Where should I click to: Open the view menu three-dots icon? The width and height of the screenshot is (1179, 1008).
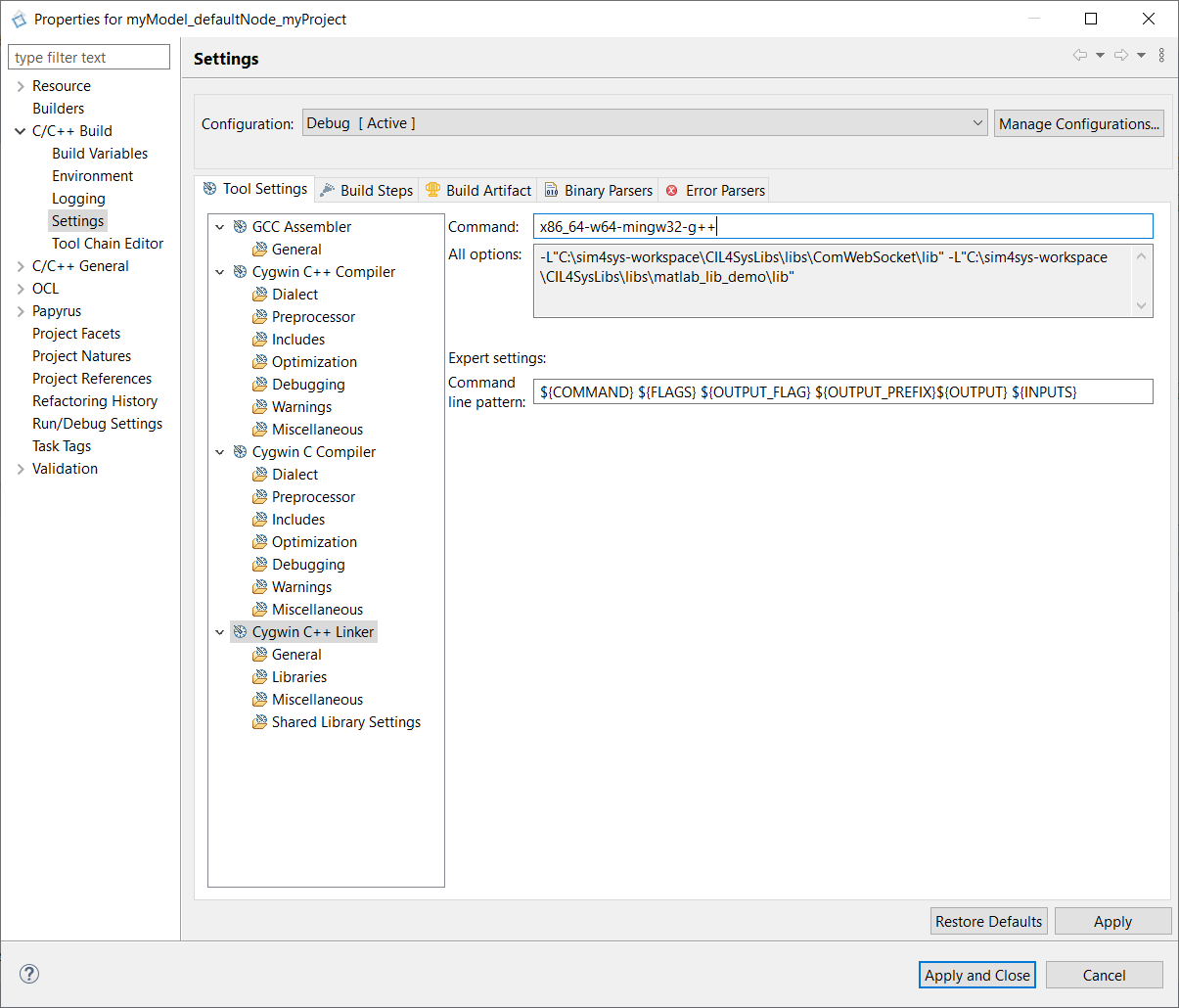pos(1161,55)
